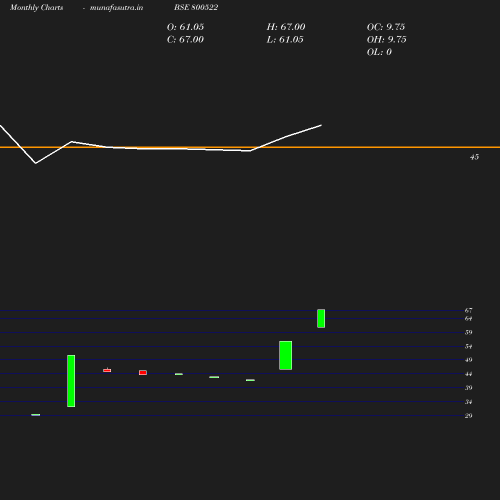Click the 29 price axis label
The width and height of the screenshot is (500, 500).
(x=468, y=416)
